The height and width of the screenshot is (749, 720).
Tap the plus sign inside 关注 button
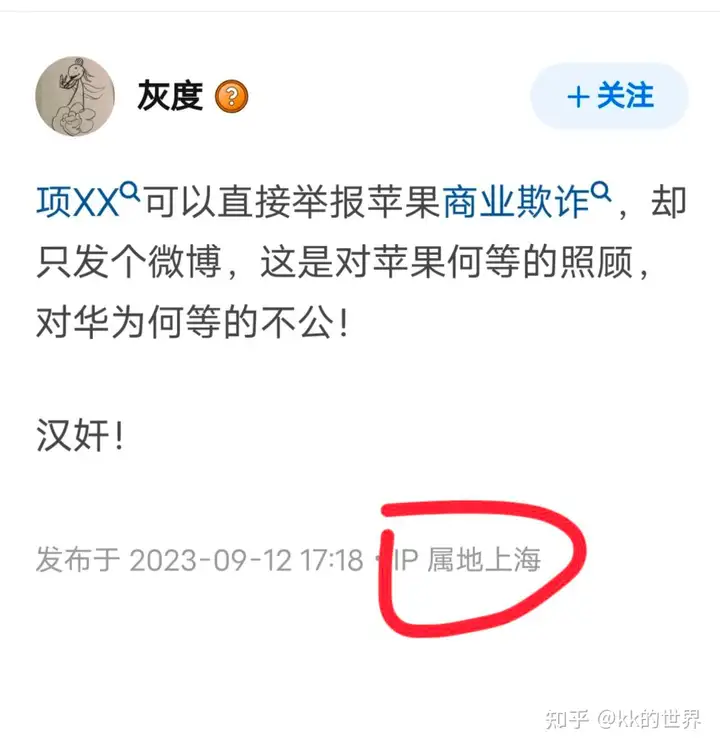[578, 97]
